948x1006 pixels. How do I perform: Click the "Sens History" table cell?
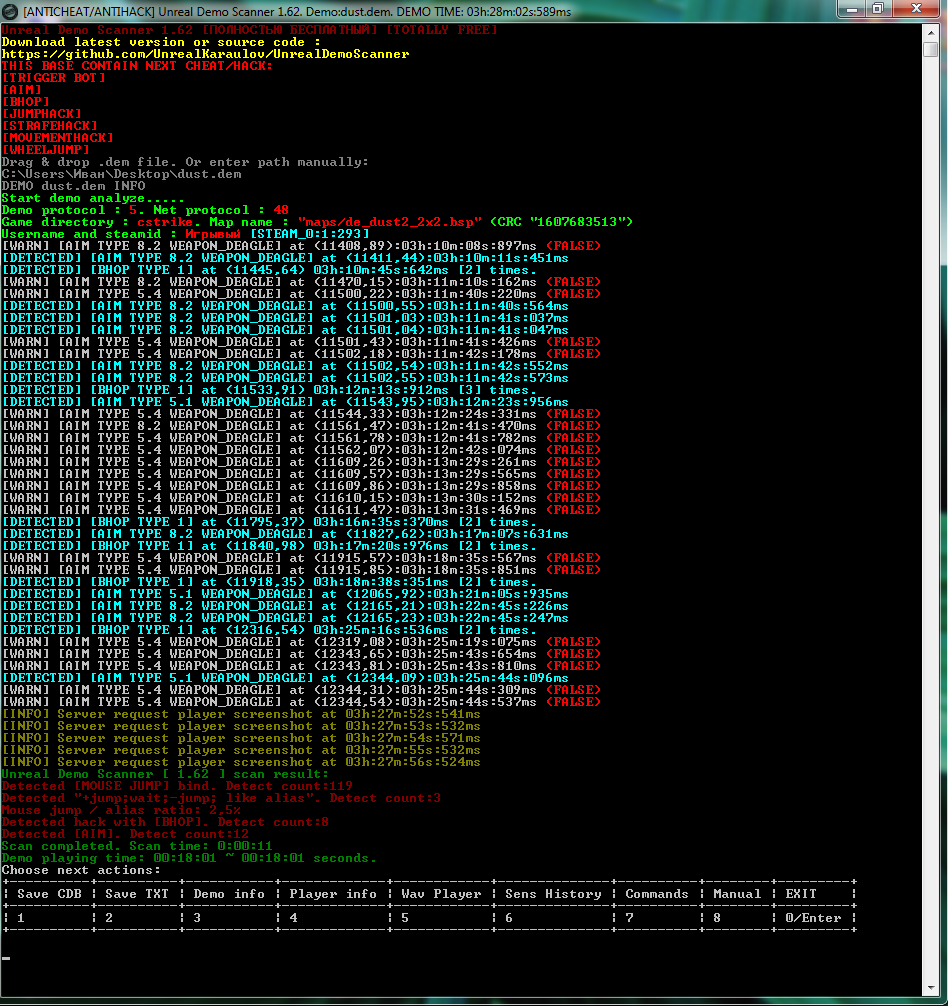click(554, 894)
